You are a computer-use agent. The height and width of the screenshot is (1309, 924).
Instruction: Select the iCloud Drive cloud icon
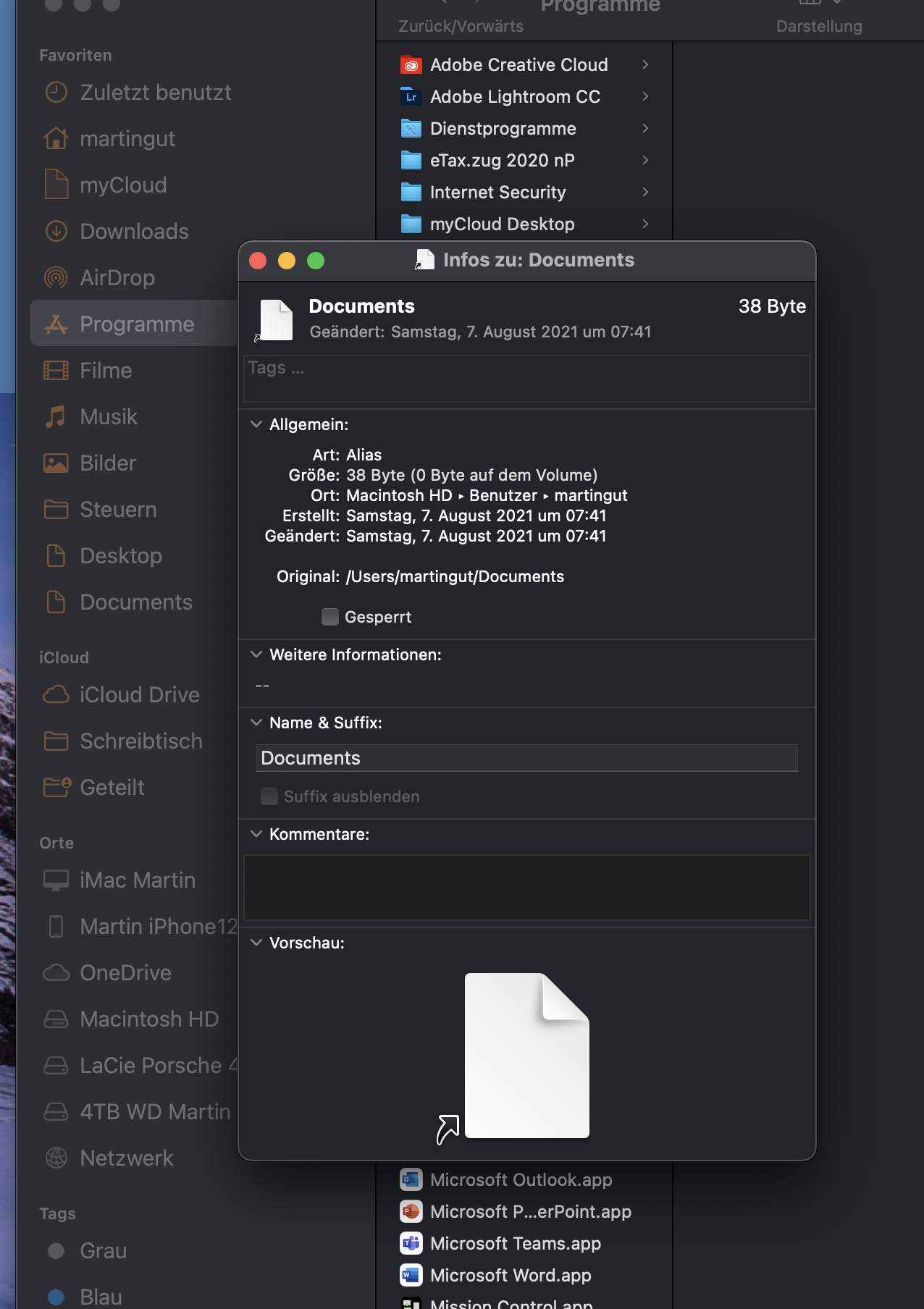[x=56, y=694]
